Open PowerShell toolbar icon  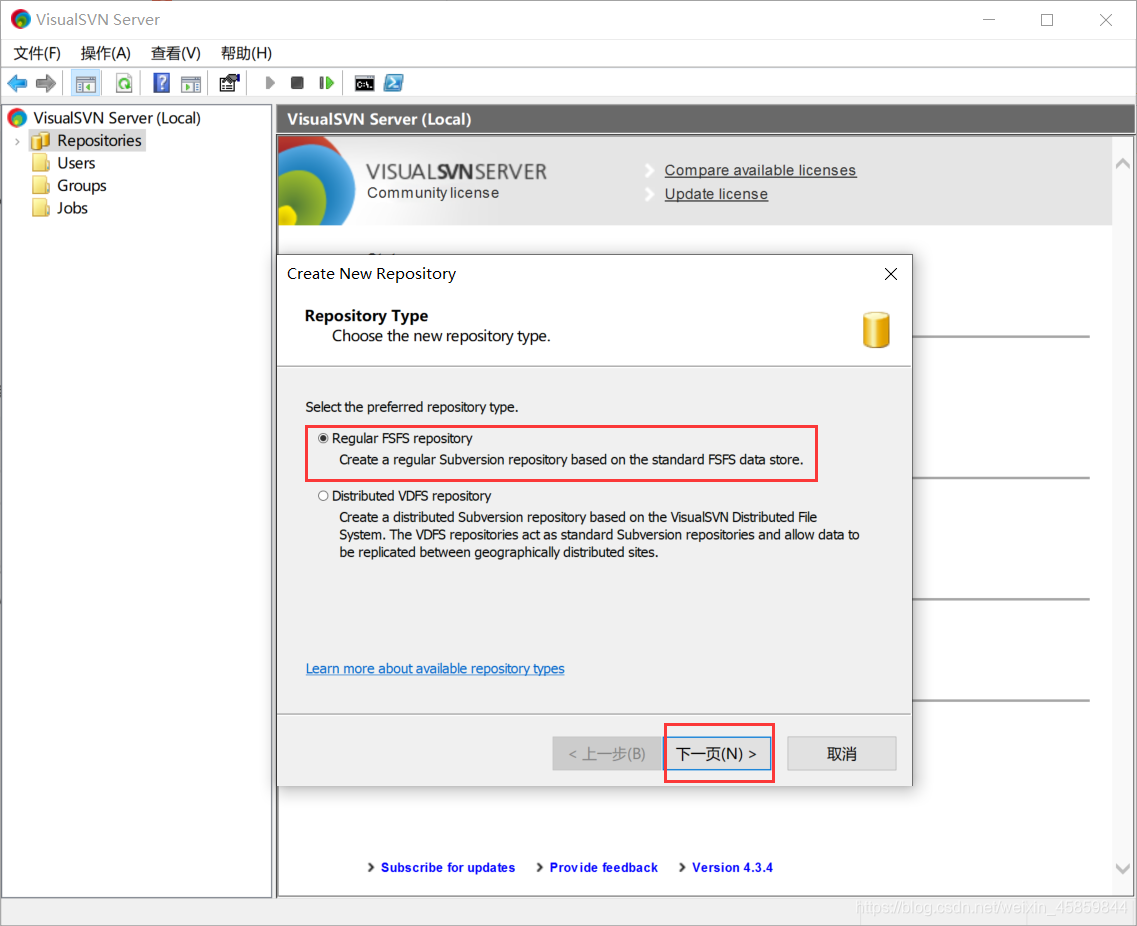(394, 83)
